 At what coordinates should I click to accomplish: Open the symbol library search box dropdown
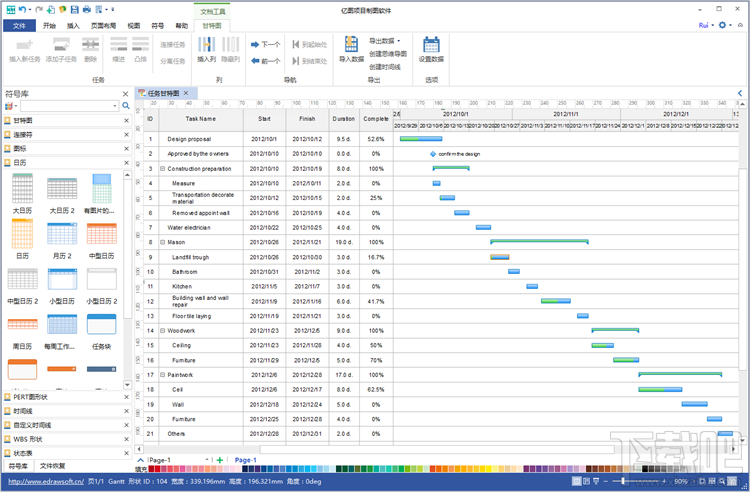coord(115,106)
